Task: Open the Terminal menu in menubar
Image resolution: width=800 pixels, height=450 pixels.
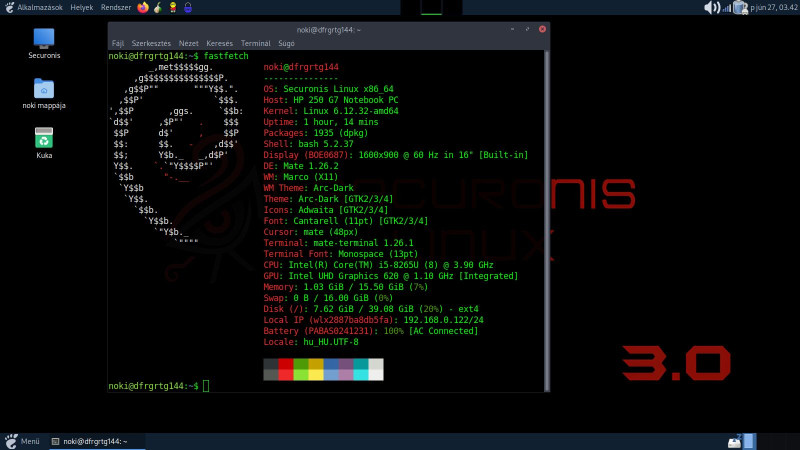Action: click(256, 43)
